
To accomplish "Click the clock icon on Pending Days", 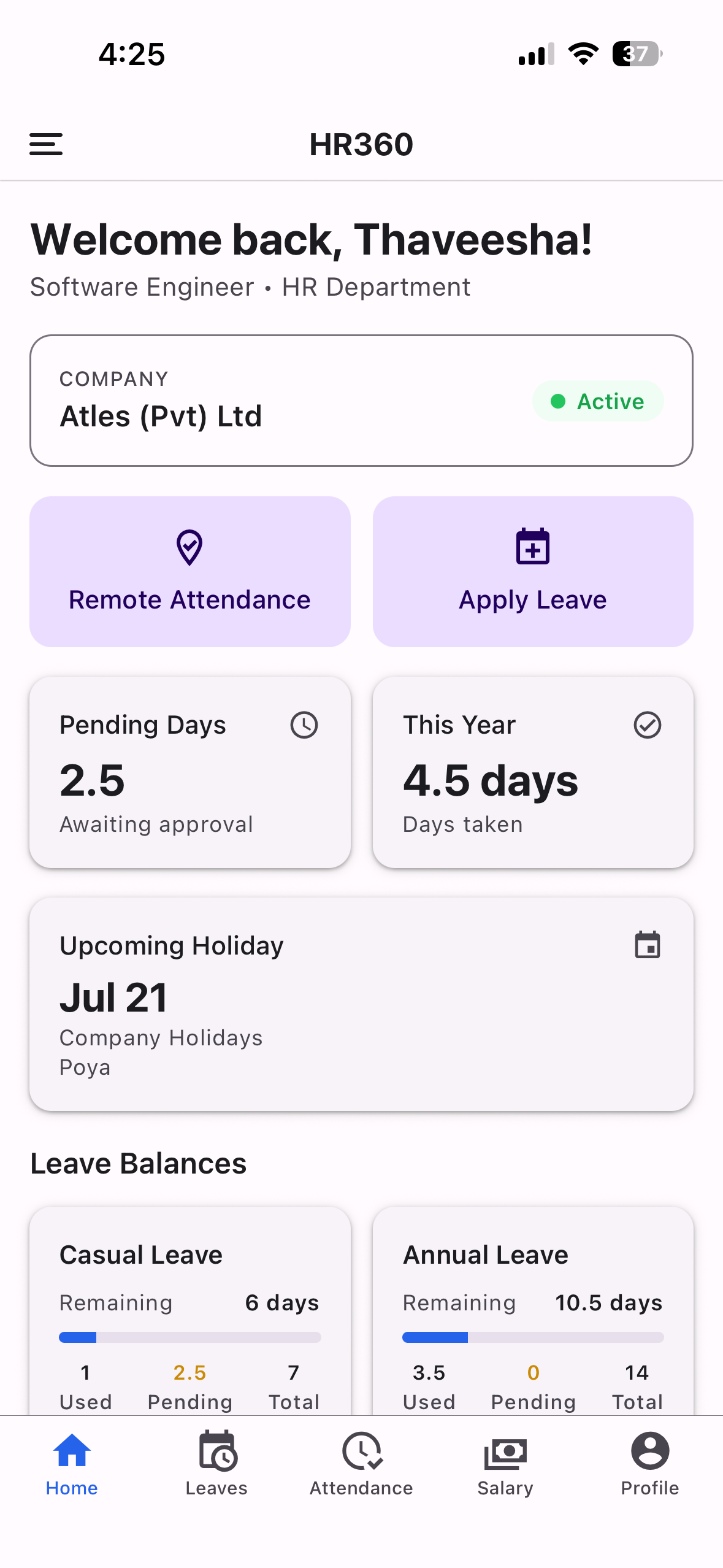I will point(304,725).
